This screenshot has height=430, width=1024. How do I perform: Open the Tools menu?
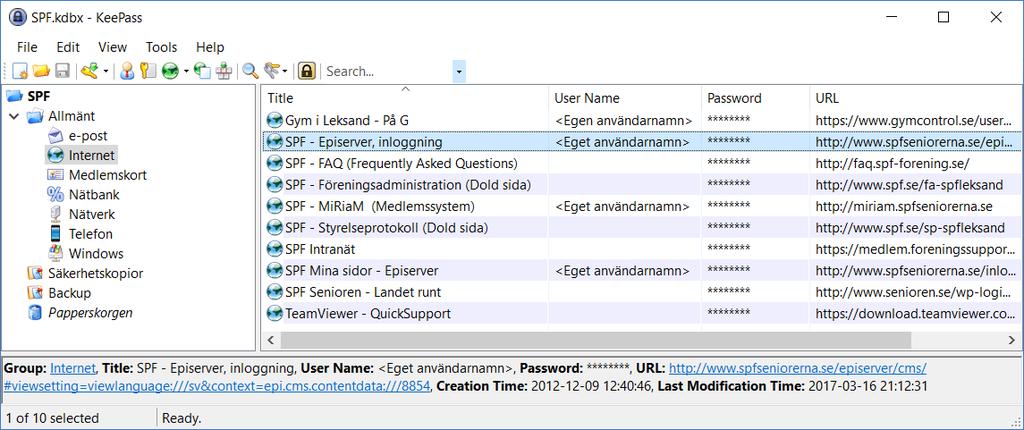(161, 47)
